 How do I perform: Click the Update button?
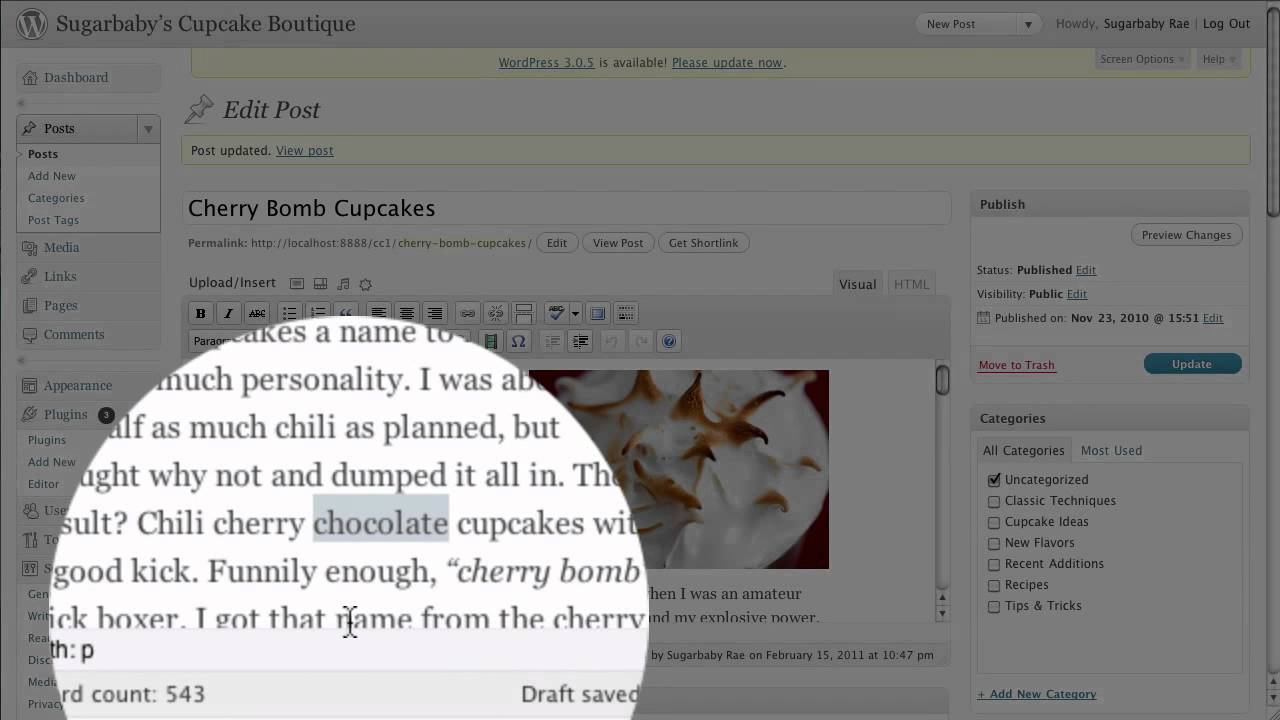[x=1192, y=364]
